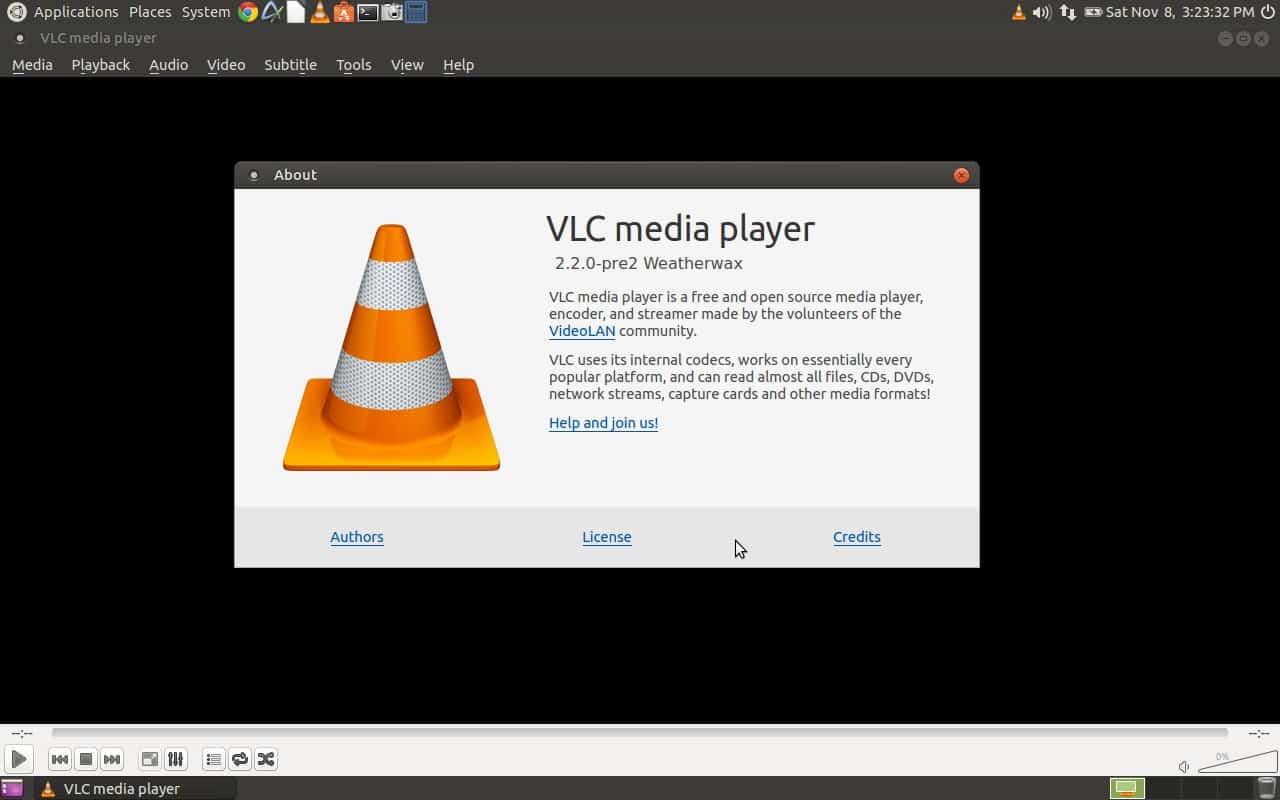The width and height of the screenshot is (1280, 800).
Task: Set volume on the triangular slider
Action: (1237, 762)
